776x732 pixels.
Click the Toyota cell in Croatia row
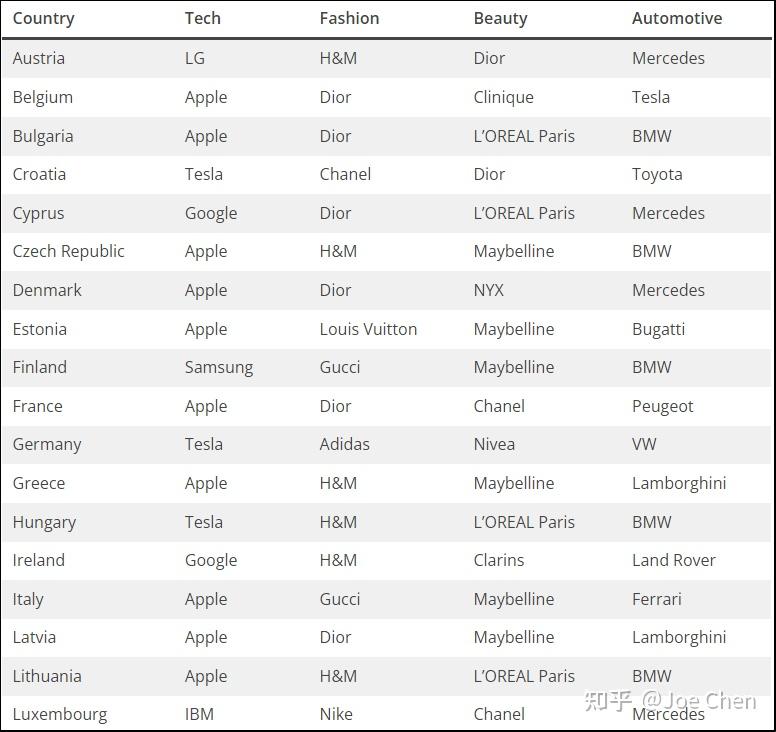pyautogui.click(x=657, y=174)
